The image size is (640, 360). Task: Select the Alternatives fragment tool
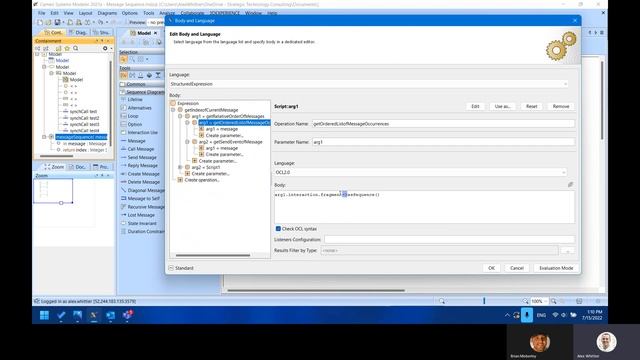(136, 108)
